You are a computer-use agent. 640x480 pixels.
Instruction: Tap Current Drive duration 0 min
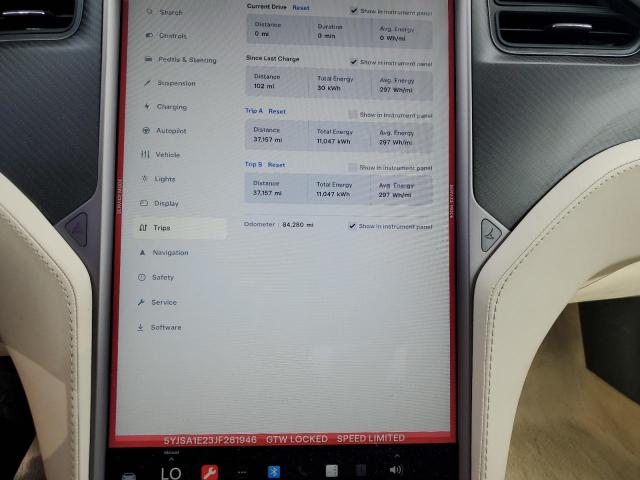(327, 36)
